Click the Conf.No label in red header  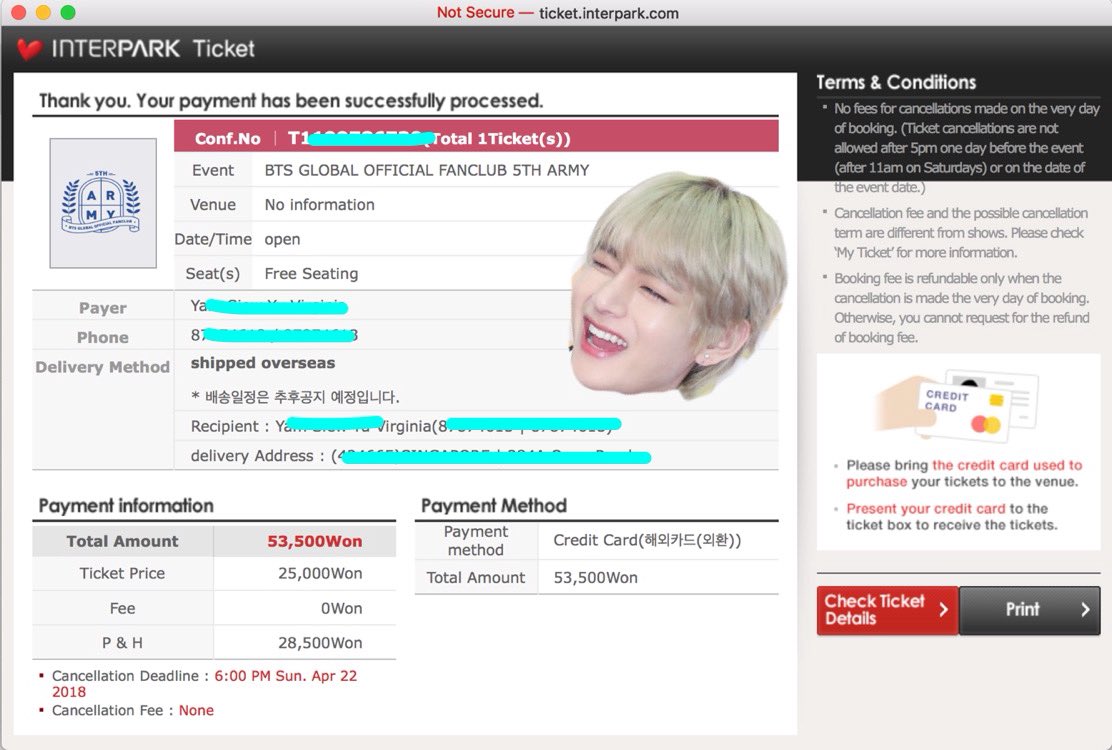(228, 139)
